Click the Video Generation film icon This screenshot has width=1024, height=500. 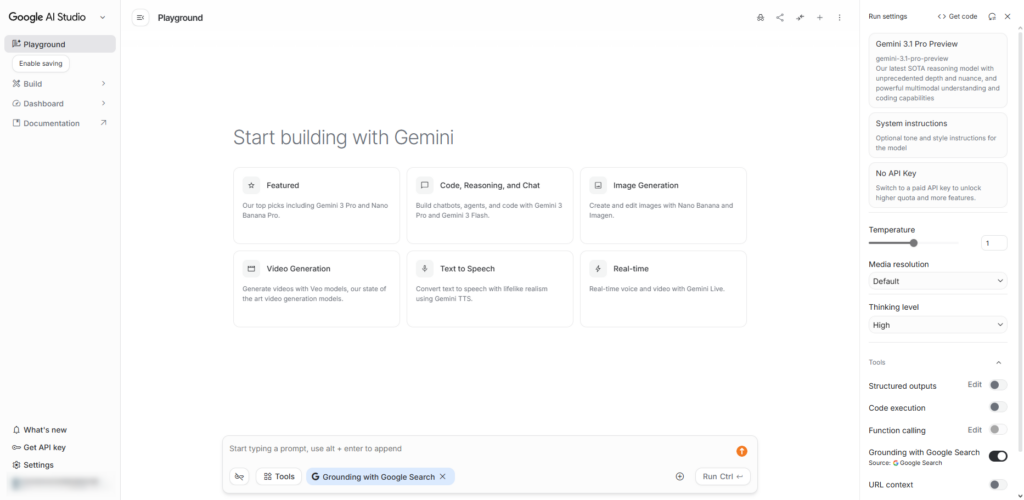pos(251,268)
